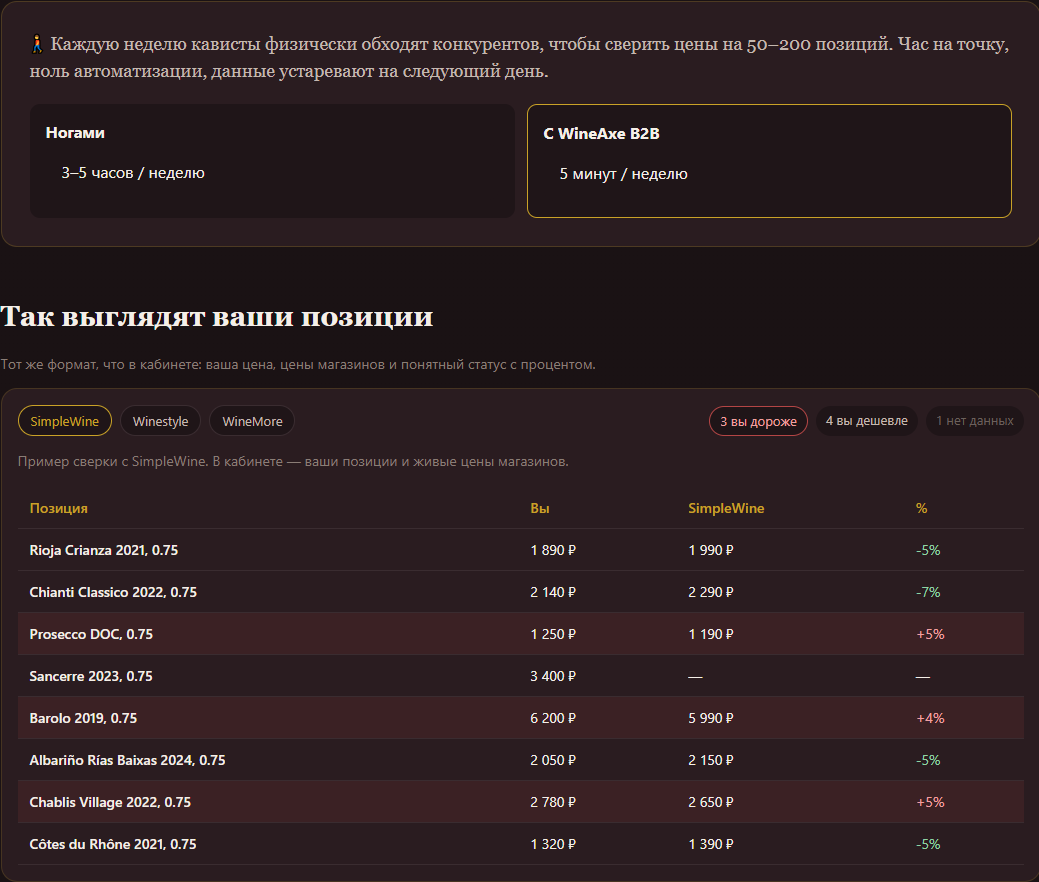Click the 'Так выглядят ваши позиции' heading

217,317
